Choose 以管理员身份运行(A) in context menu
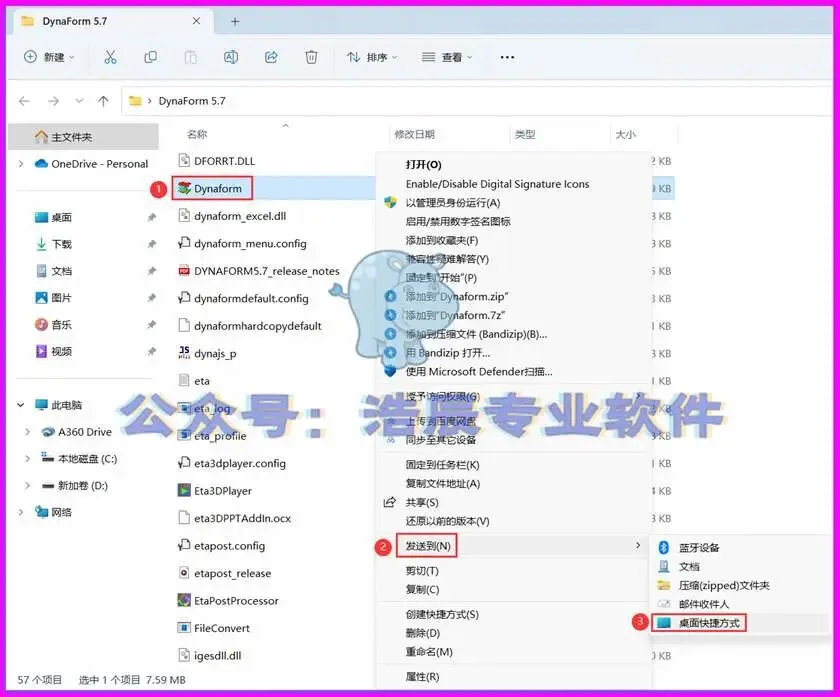Viewport: 840px width, 697px height. (x=453, y=203)
